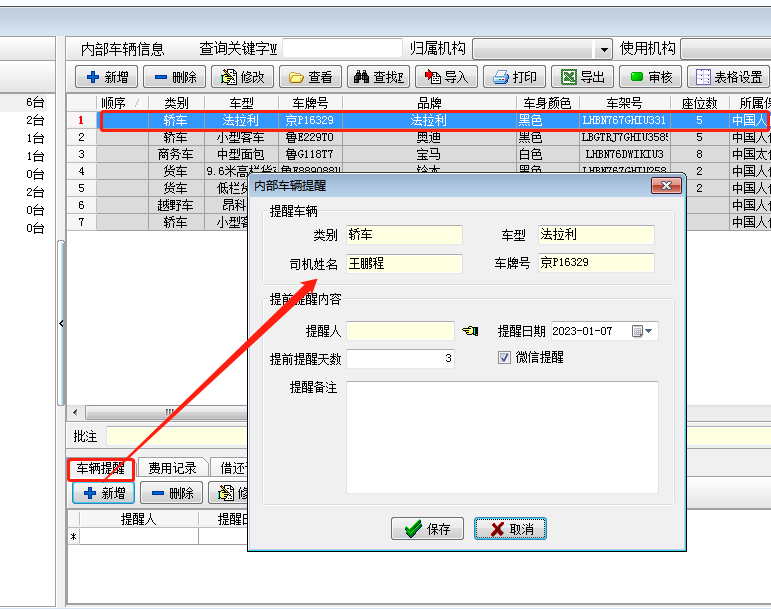
Task: Open the 归属机构 dropdown list
Action: point(603,49)
